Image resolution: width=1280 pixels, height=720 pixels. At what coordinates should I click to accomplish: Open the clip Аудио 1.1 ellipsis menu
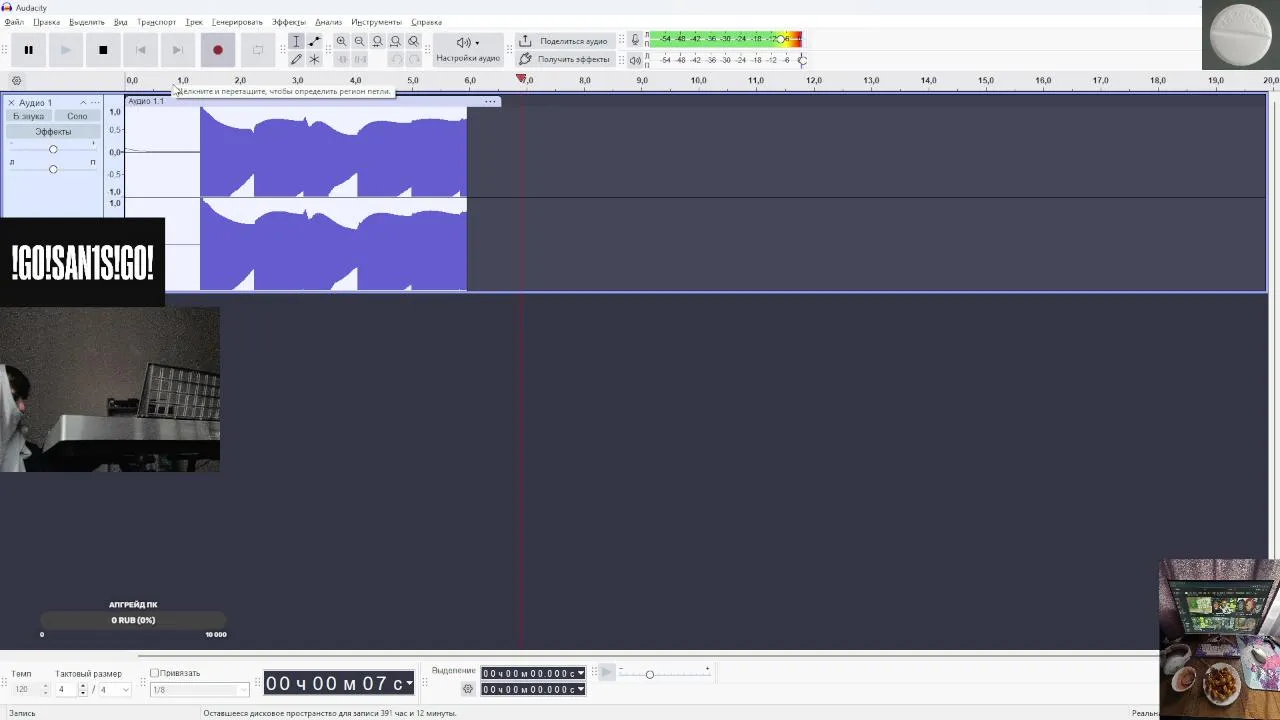click(490, 101)
